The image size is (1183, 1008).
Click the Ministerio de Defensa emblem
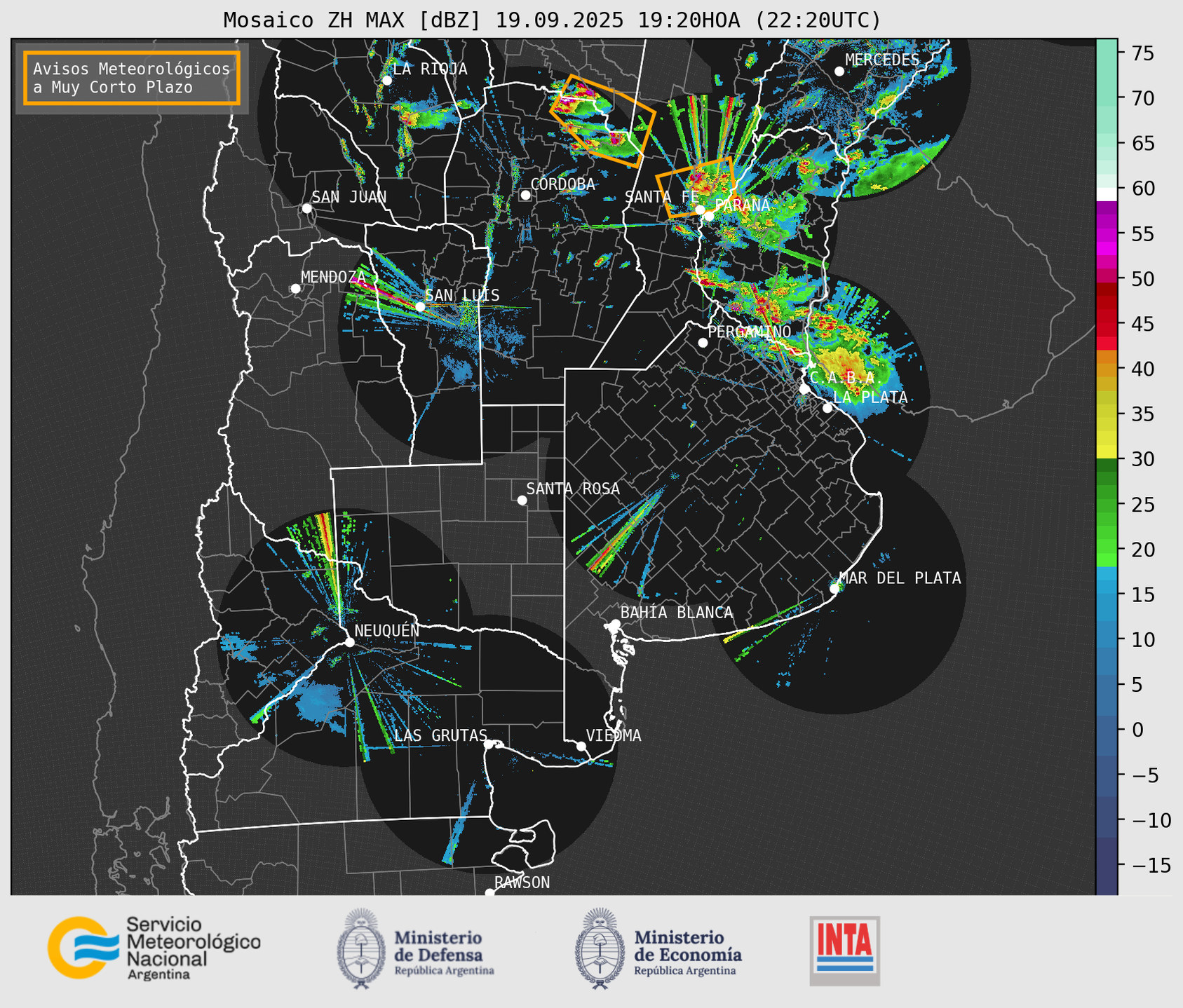click(x=361, y=949)
